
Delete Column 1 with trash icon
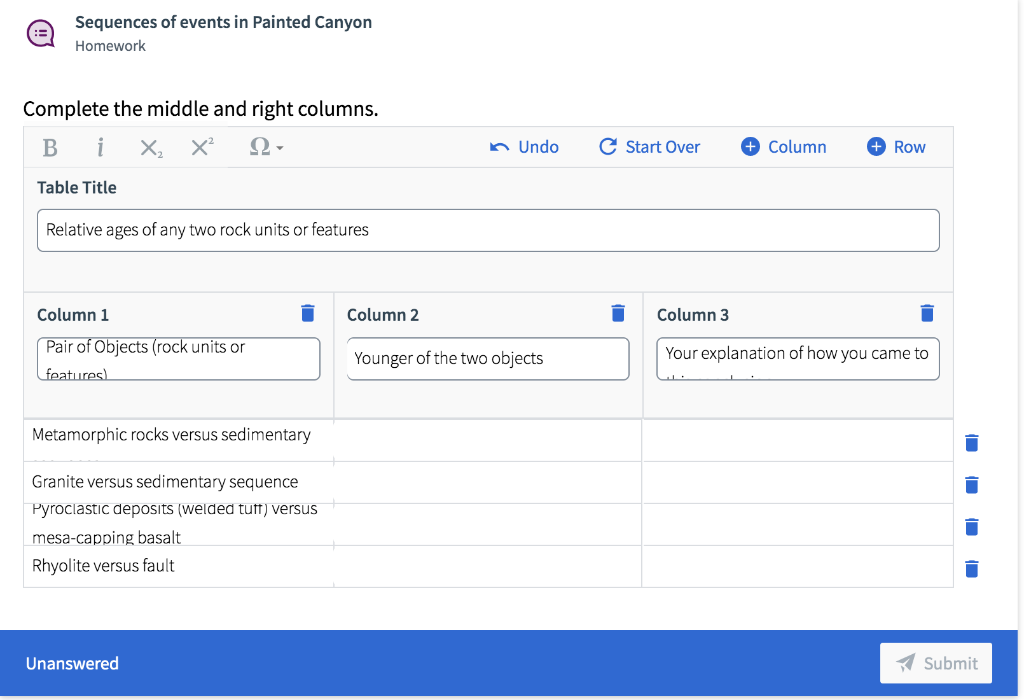click(x=308, y=314)
